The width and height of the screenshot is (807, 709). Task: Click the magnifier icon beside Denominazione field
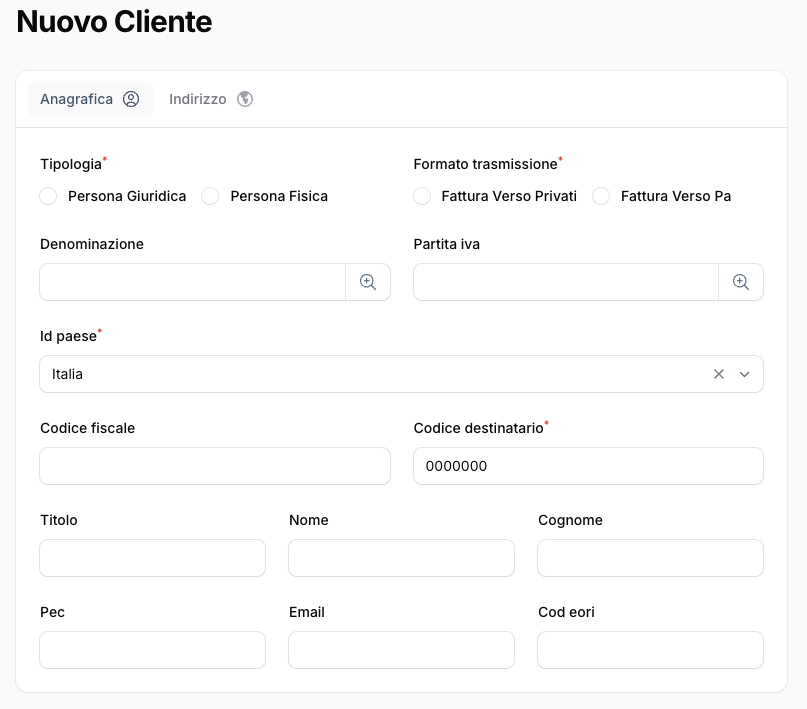tap(368, 282)
